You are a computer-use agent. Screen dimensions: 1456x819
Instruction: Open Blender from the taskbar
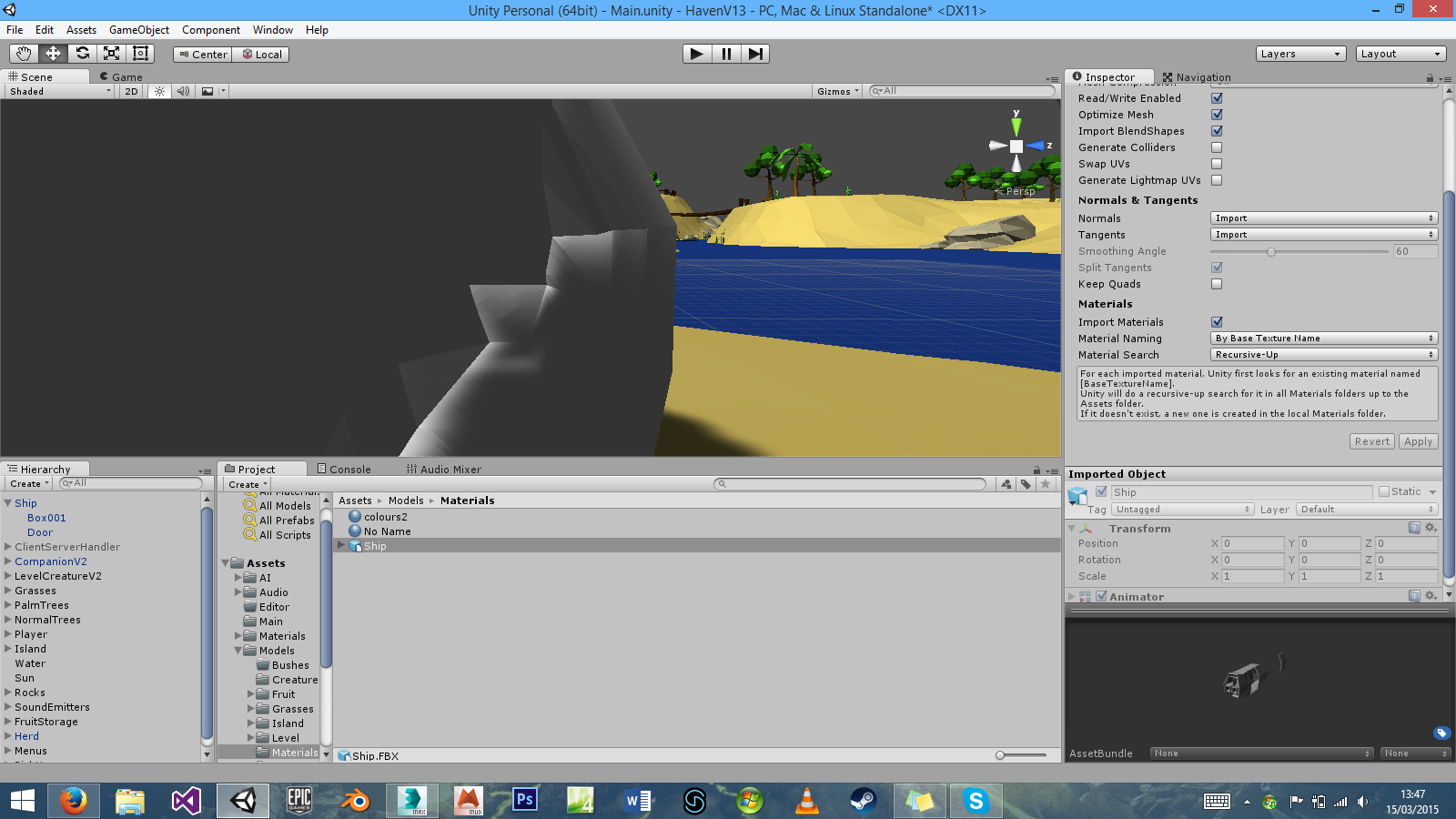(356, 801)
